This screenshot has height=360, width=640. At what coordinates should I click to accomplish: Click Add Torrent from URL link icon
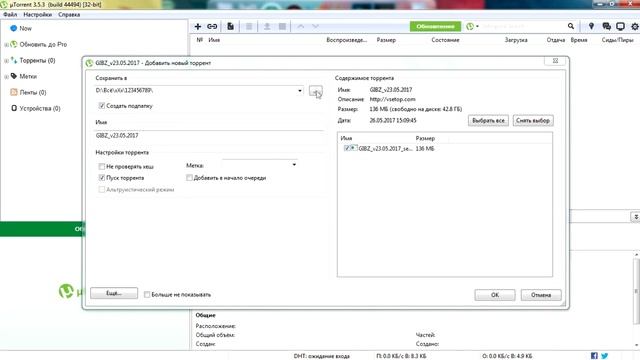pos(212,27)
